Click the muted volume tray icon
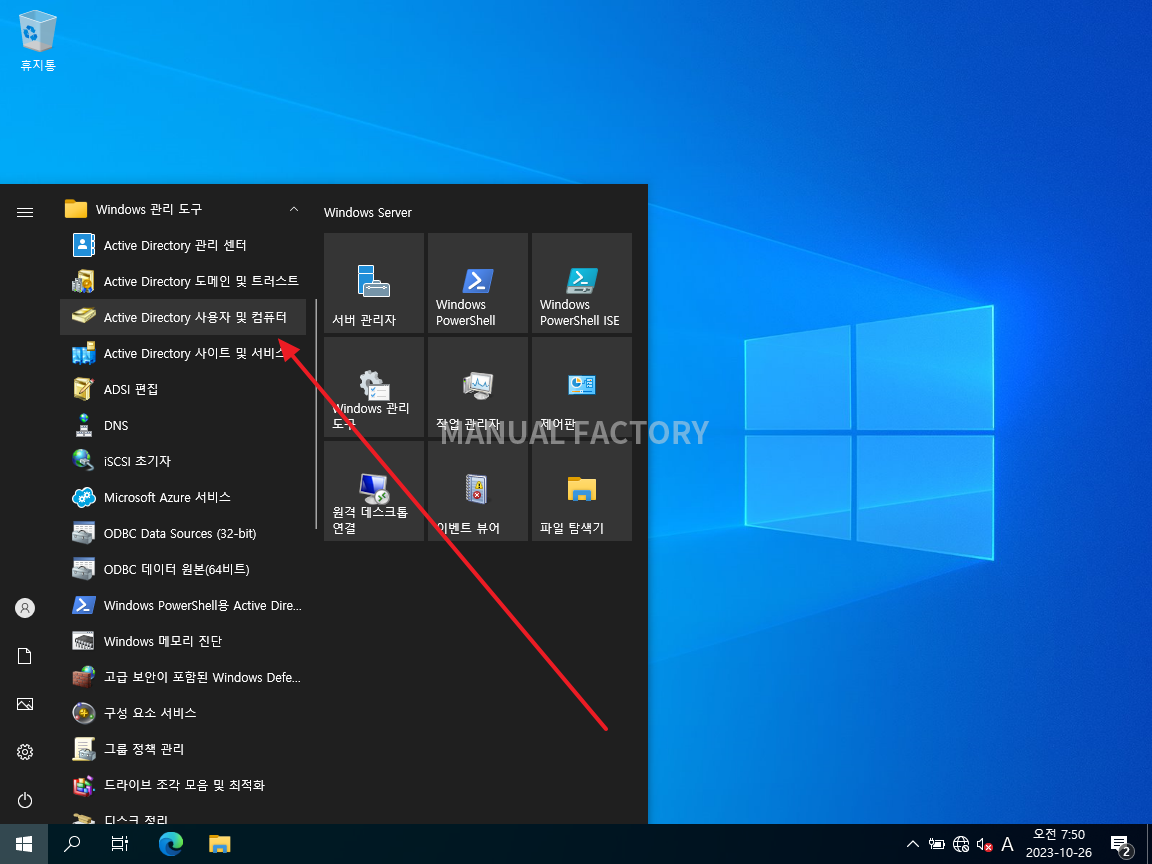 (984, 844)
